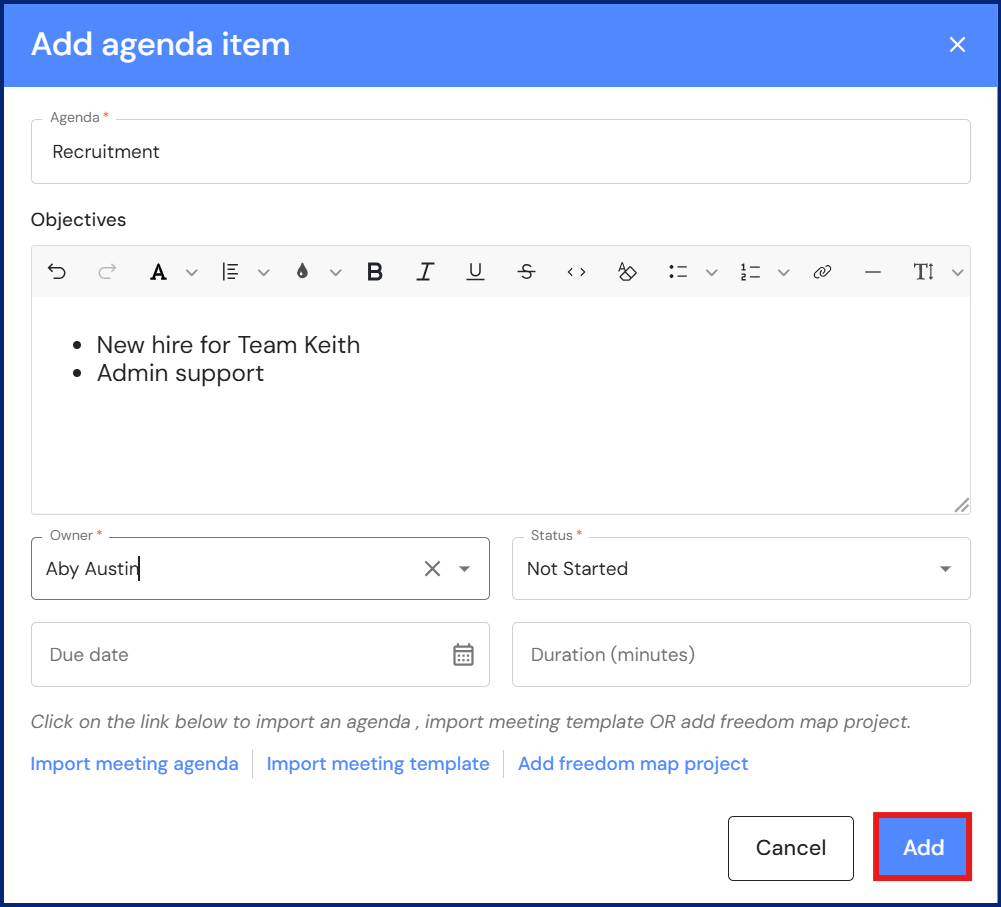This screenshot has height=907, width=1001.
Task: Insert a hyperlink using the link icon
Action: (x=822, y=272)
